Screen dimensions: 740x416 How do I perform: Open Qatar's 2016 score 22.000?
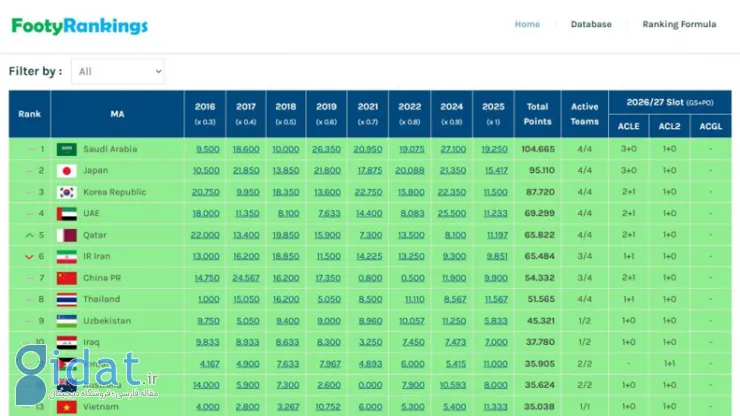205,235
